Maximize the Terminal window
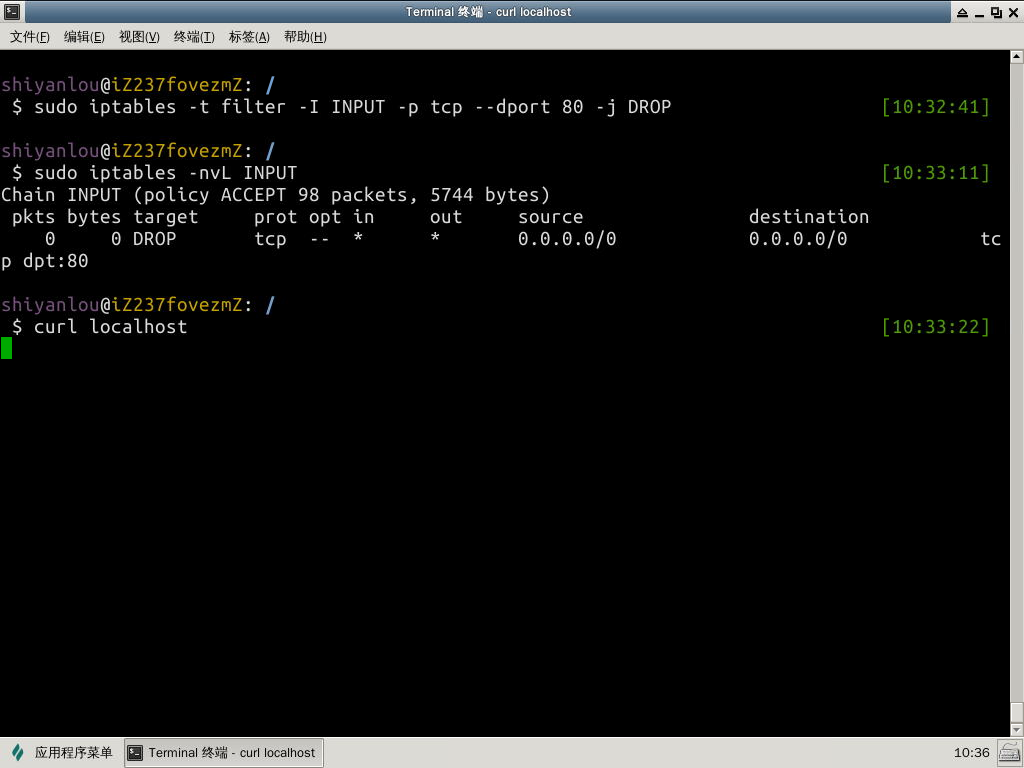The width and height of the screenshot is (1024, 768). (x=996, y=12)
